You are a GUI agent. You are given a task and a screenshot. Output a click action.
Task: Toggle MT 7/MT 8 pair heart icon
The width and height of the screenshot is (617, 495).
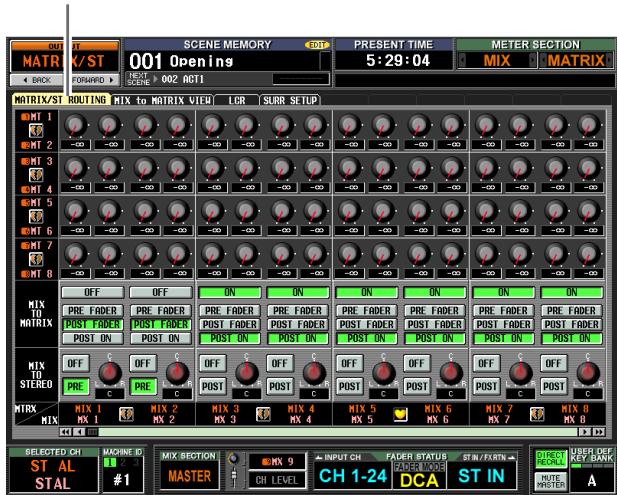point(36,259)
